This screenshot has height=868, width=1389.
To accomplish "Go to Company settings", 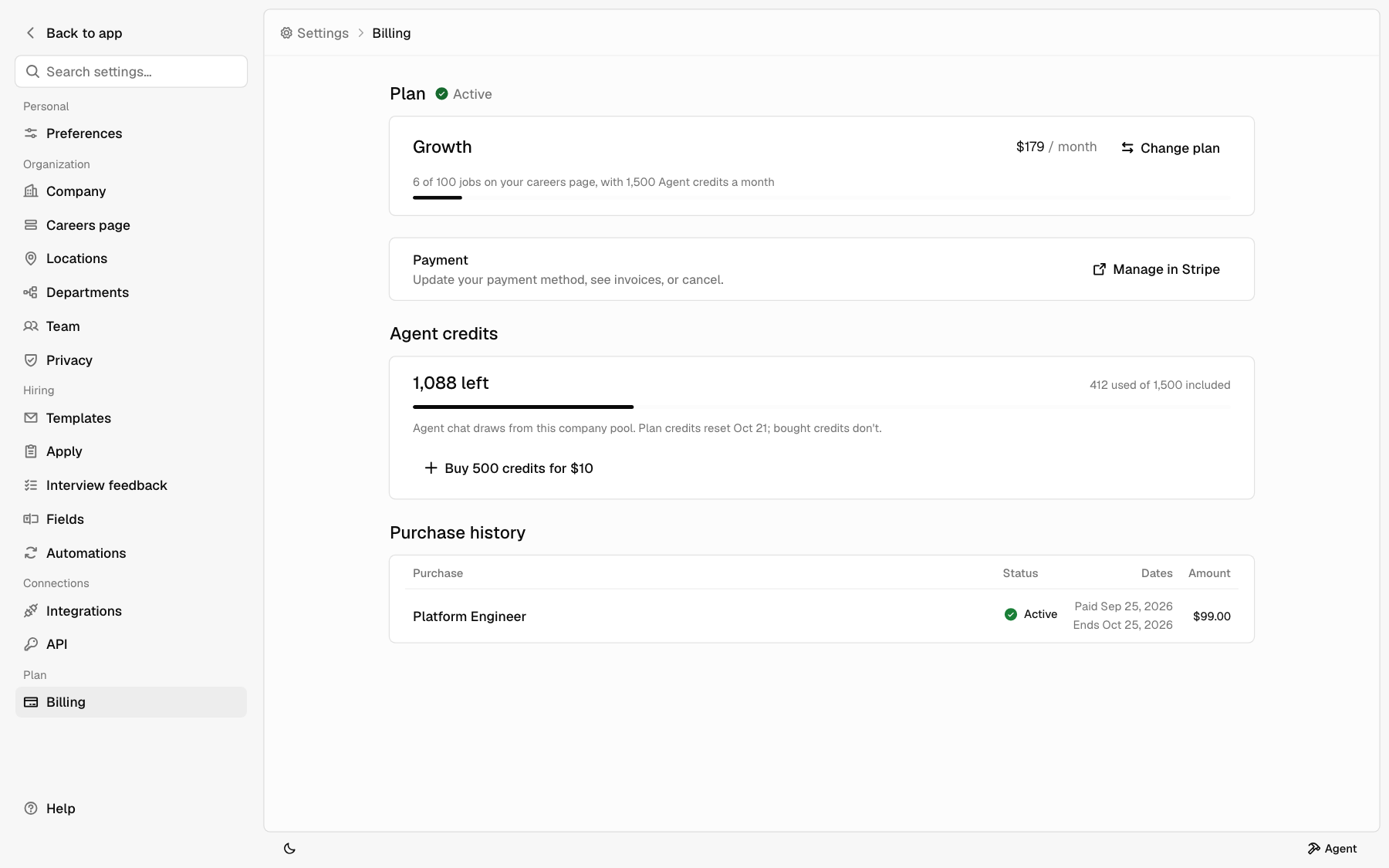I will (x=131, y=191).
